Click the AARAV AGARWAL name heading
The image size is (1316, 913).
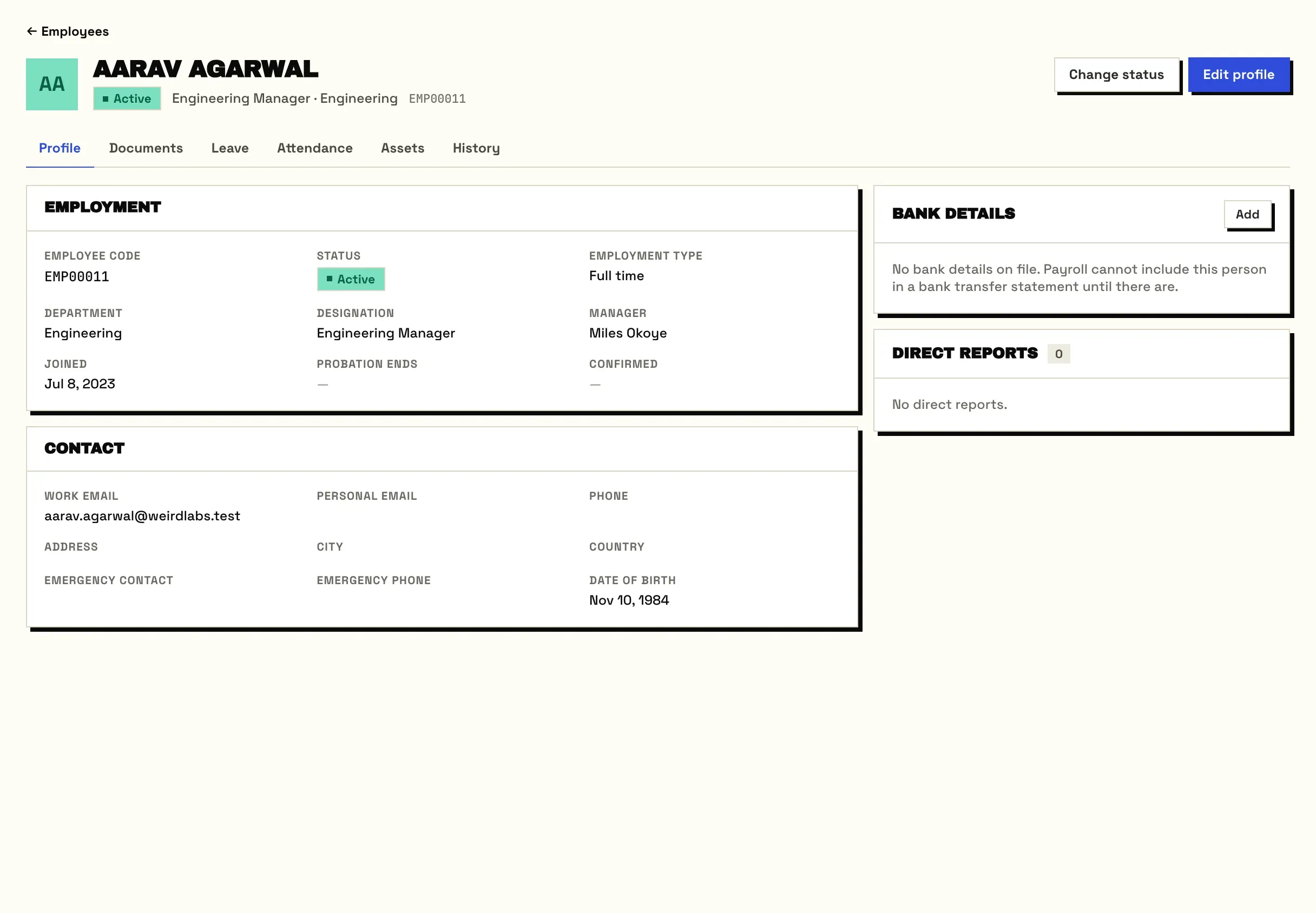pyautogui.click(x=206, y=69)
